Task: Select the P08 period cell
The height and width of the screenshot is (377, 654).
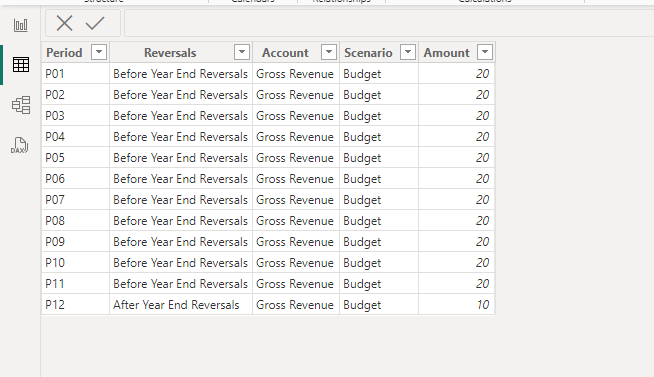Action: [75, 221]
